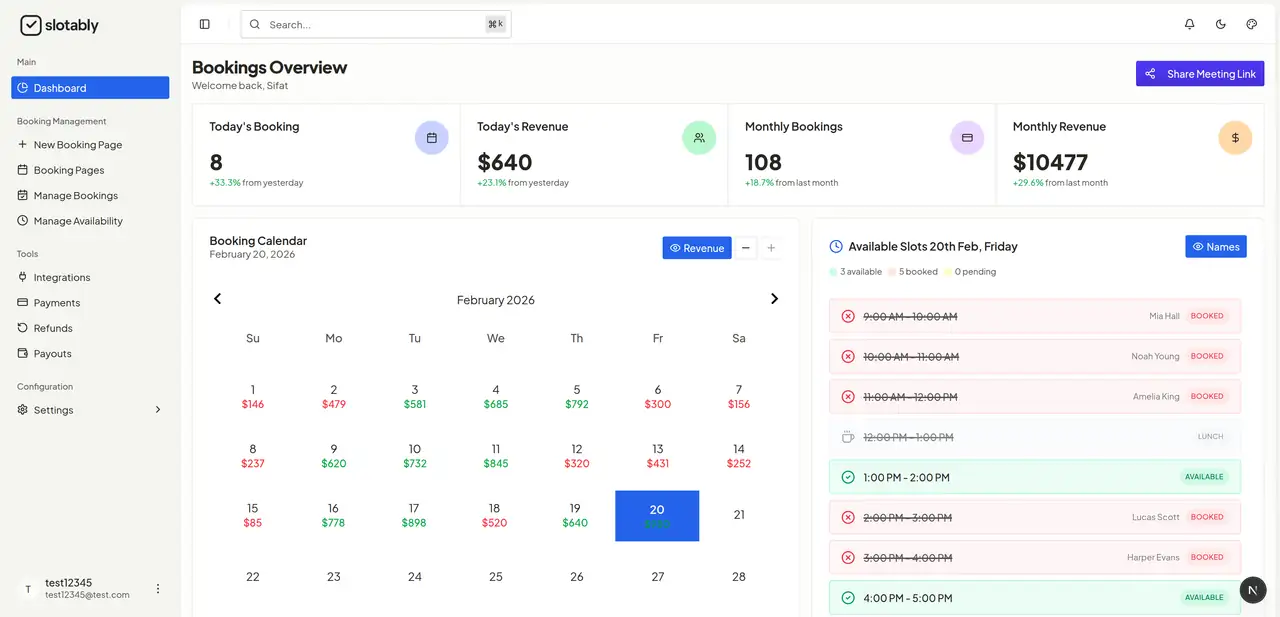1280x617 pixels.
Task: Open the theme palette picker
Action: tap(1251, 24)
